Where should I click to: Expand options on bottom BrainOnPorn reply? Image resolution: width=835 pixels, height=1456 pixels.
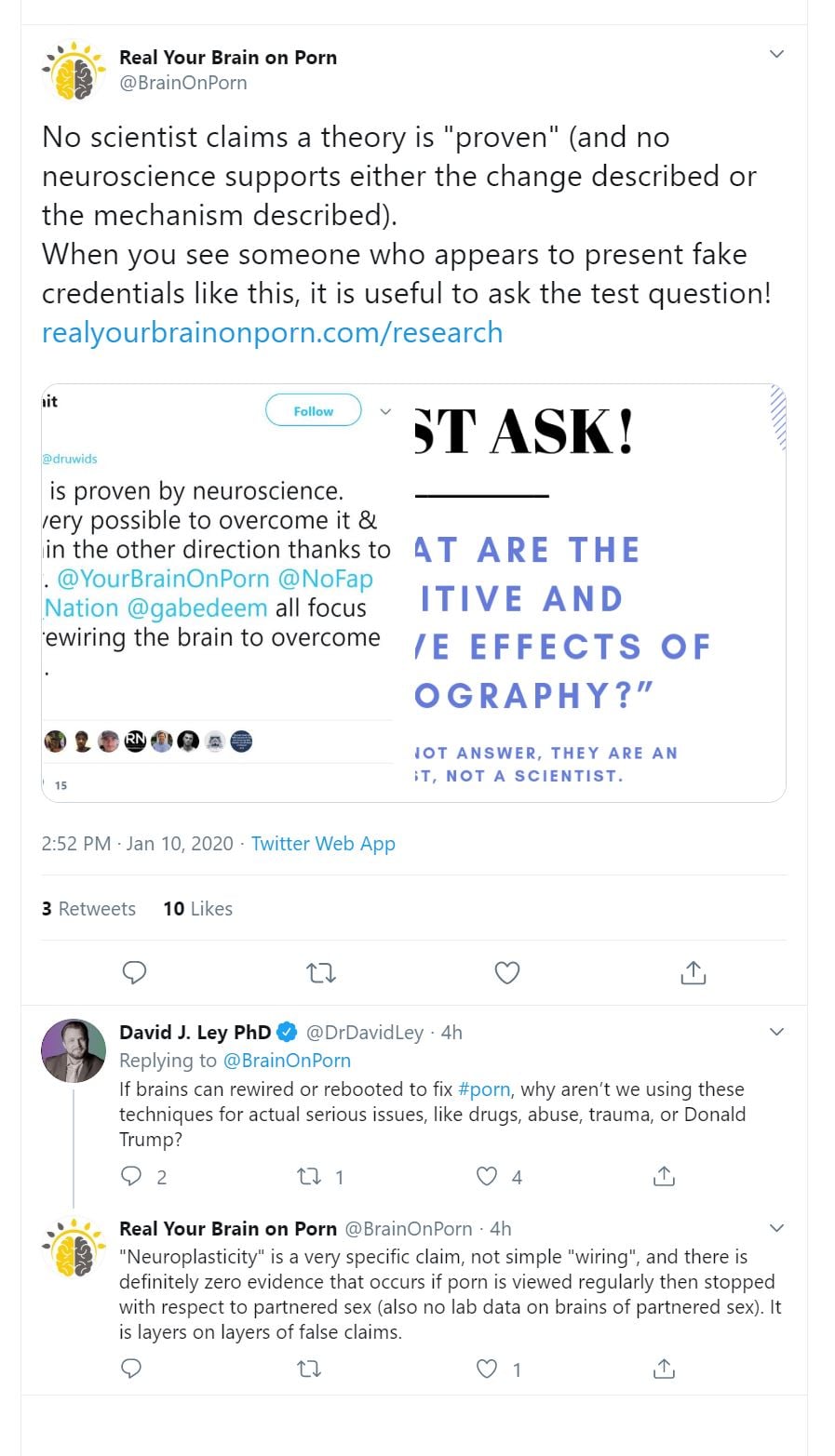coord(776,1228)
